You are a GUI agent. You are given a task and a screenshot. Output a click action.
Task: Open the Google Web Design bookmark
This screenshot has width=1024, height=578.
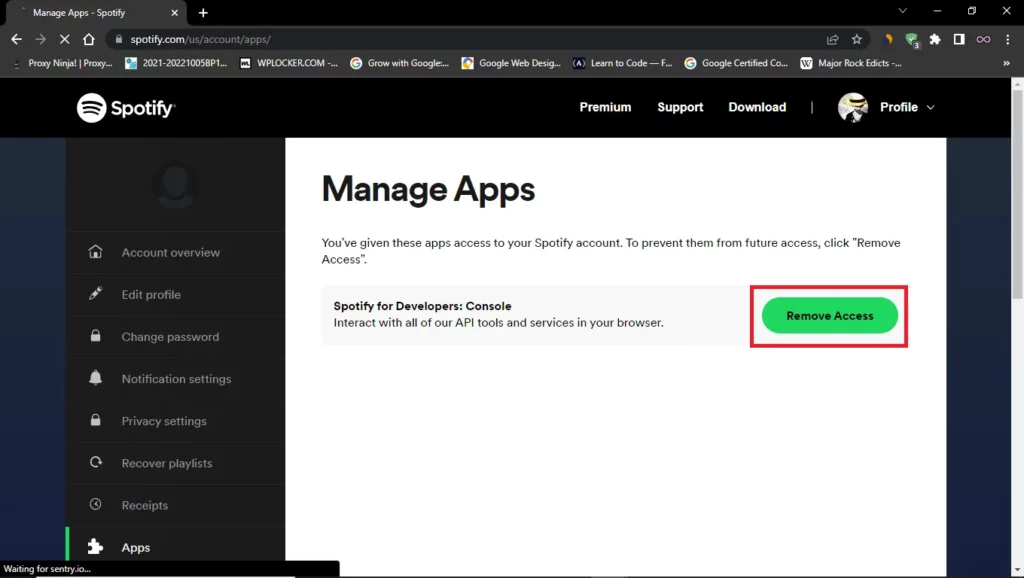[x=511, y=63]
